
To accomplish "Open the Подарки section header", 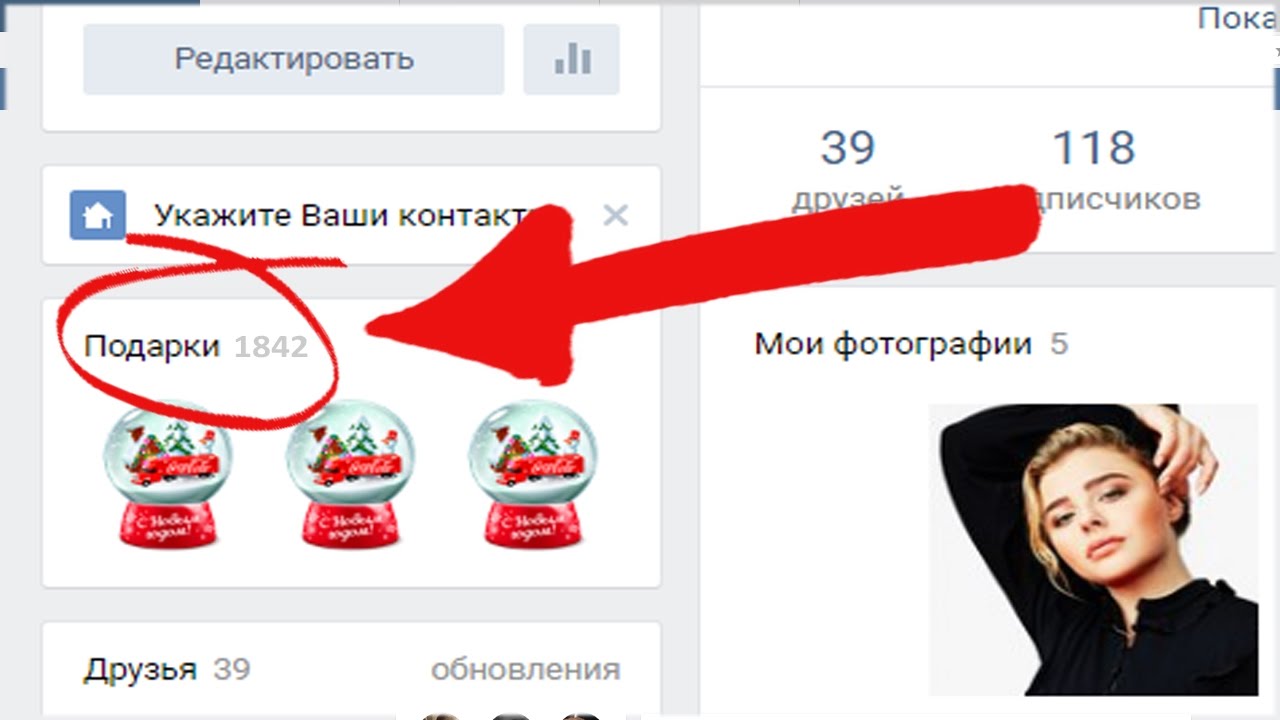I will click(152, 346).
